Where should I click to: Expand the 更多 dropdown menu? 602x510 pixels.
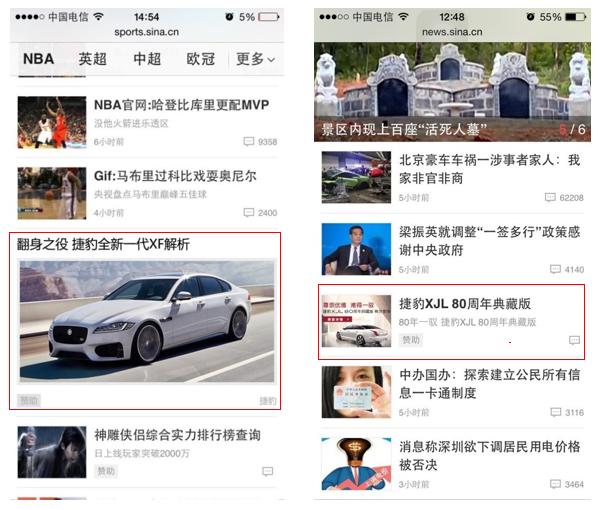tap(255, 59)
